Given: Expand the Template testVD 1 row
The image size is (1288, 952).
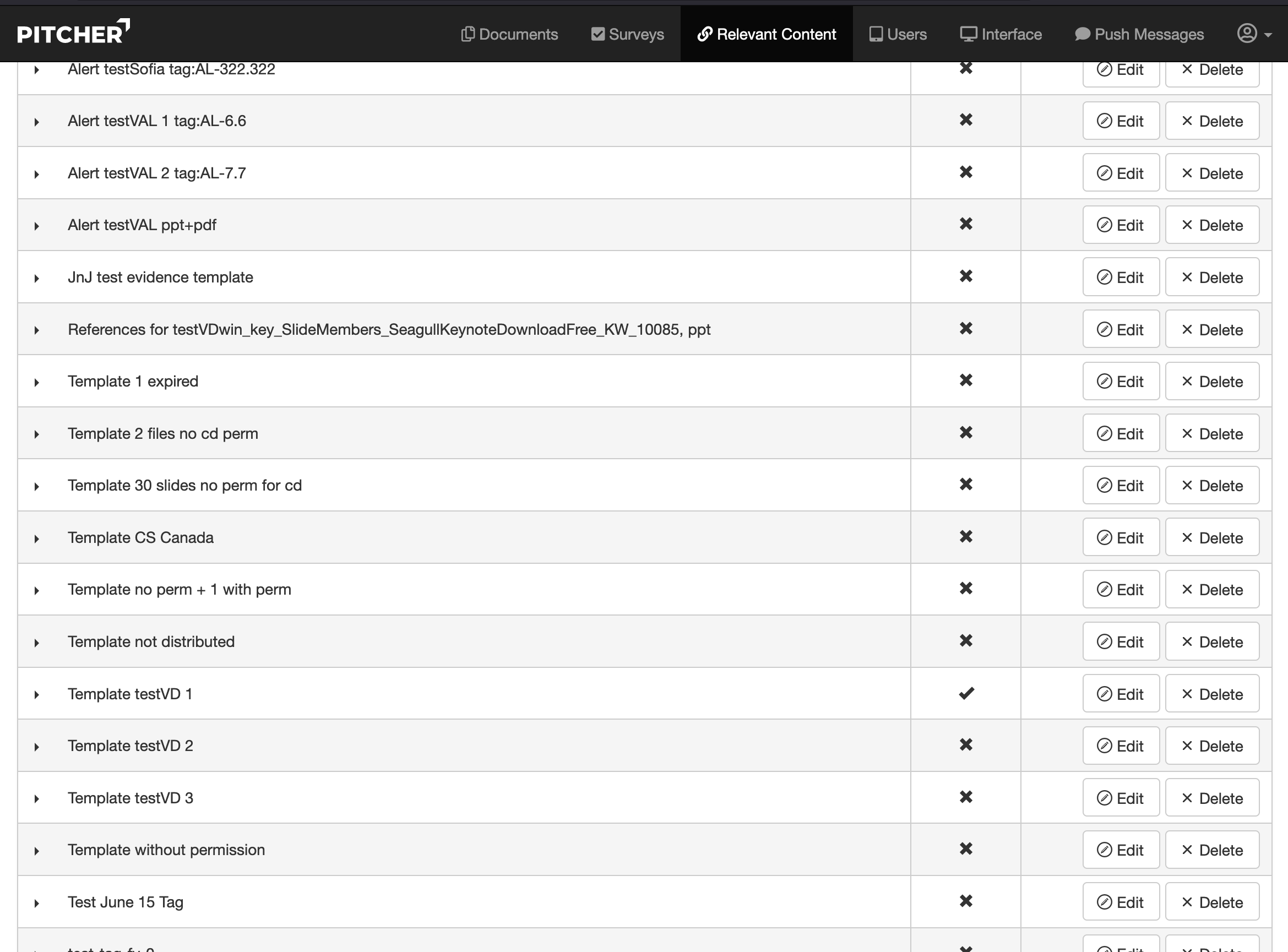Looking at the screenshot, I should 37,695.
